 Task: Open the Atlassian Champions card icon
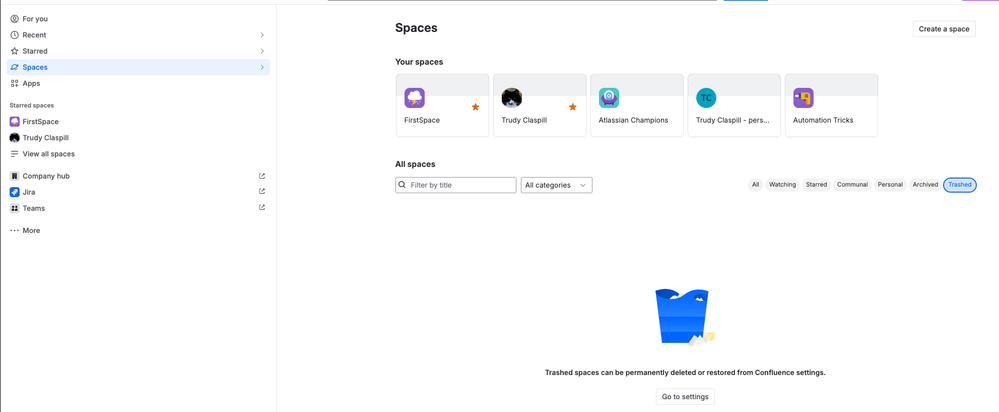(609, 98)
